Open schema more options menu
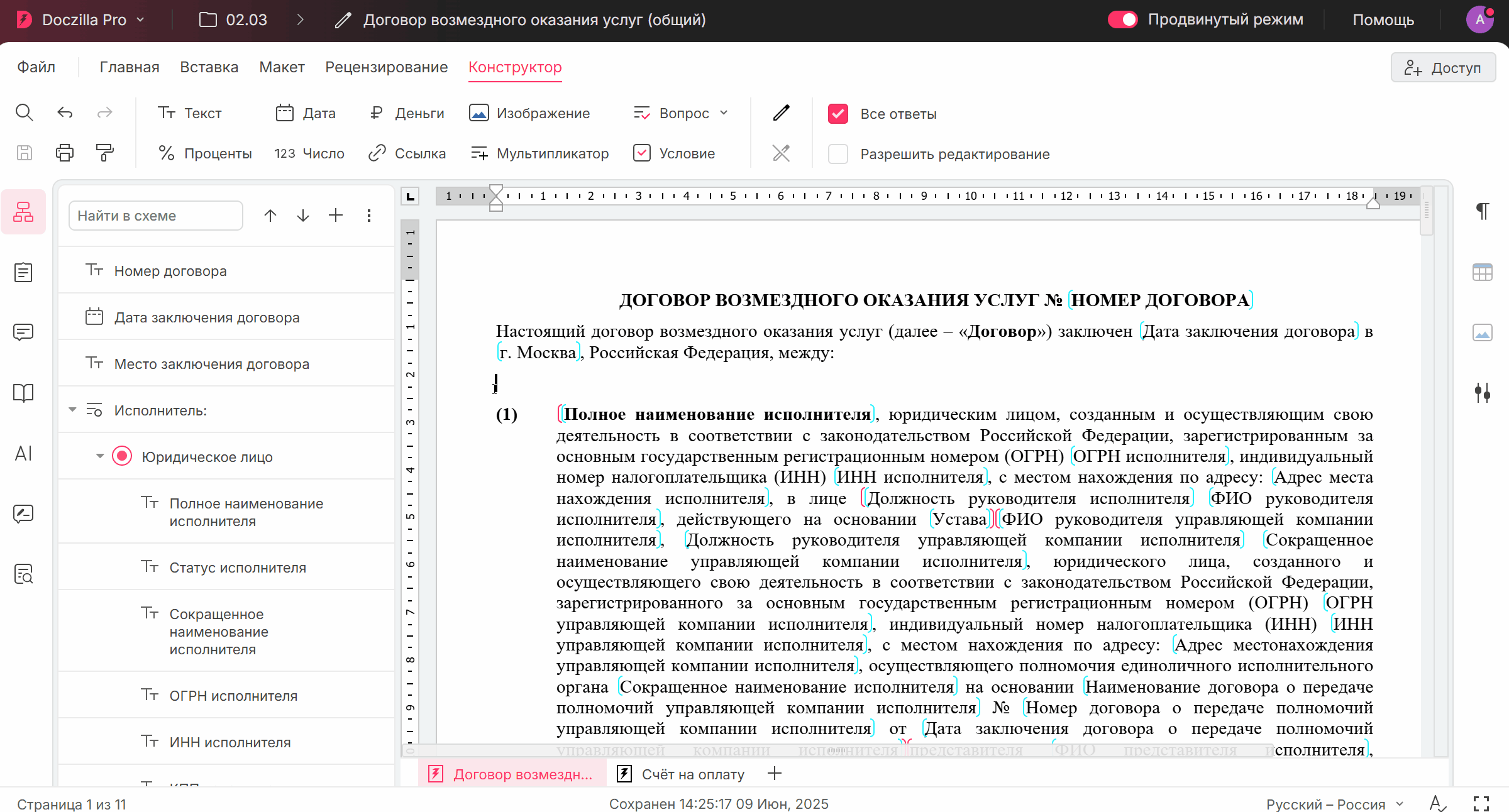Image resolution: width=1509 pixels, height=812 pixels. pyautogui.click(x=369, y=216)
